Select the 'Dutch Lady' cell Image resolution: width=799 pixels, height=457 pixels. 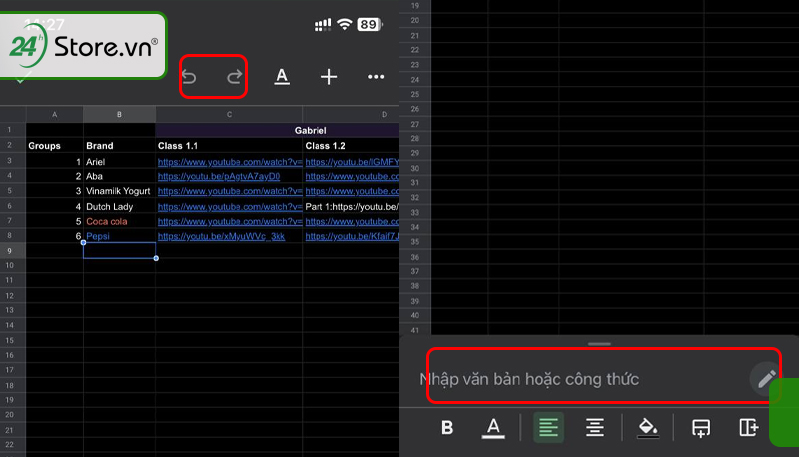119,206
